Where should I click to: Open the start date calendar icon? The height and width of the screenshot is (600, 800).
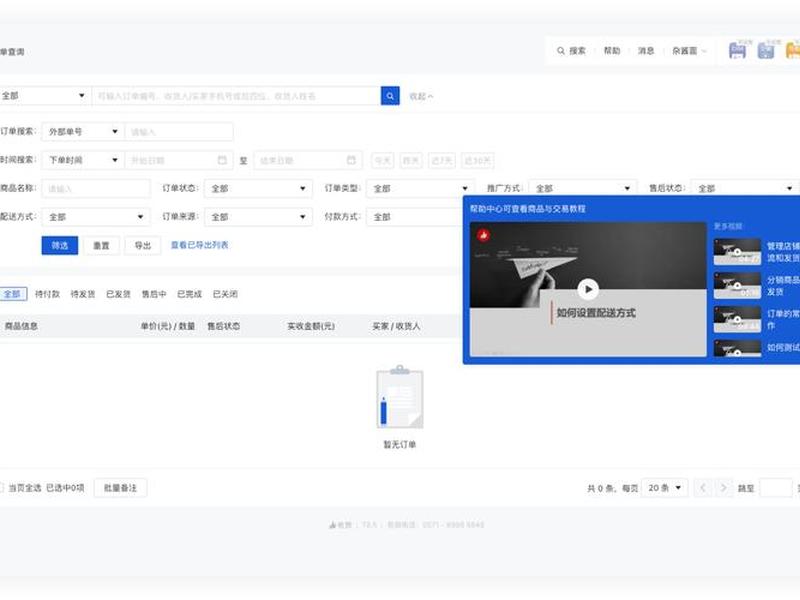tap(222, 160)
